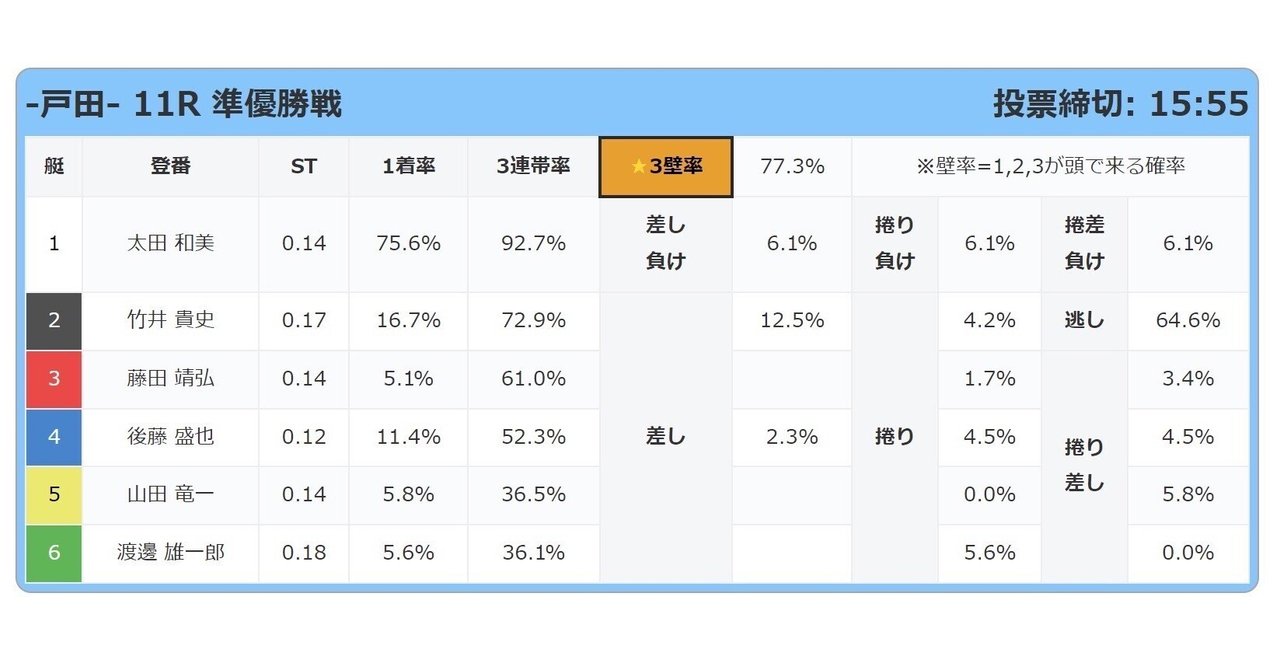Click the 投票締切 15:55 deadline text

[x=1121, y=104]
